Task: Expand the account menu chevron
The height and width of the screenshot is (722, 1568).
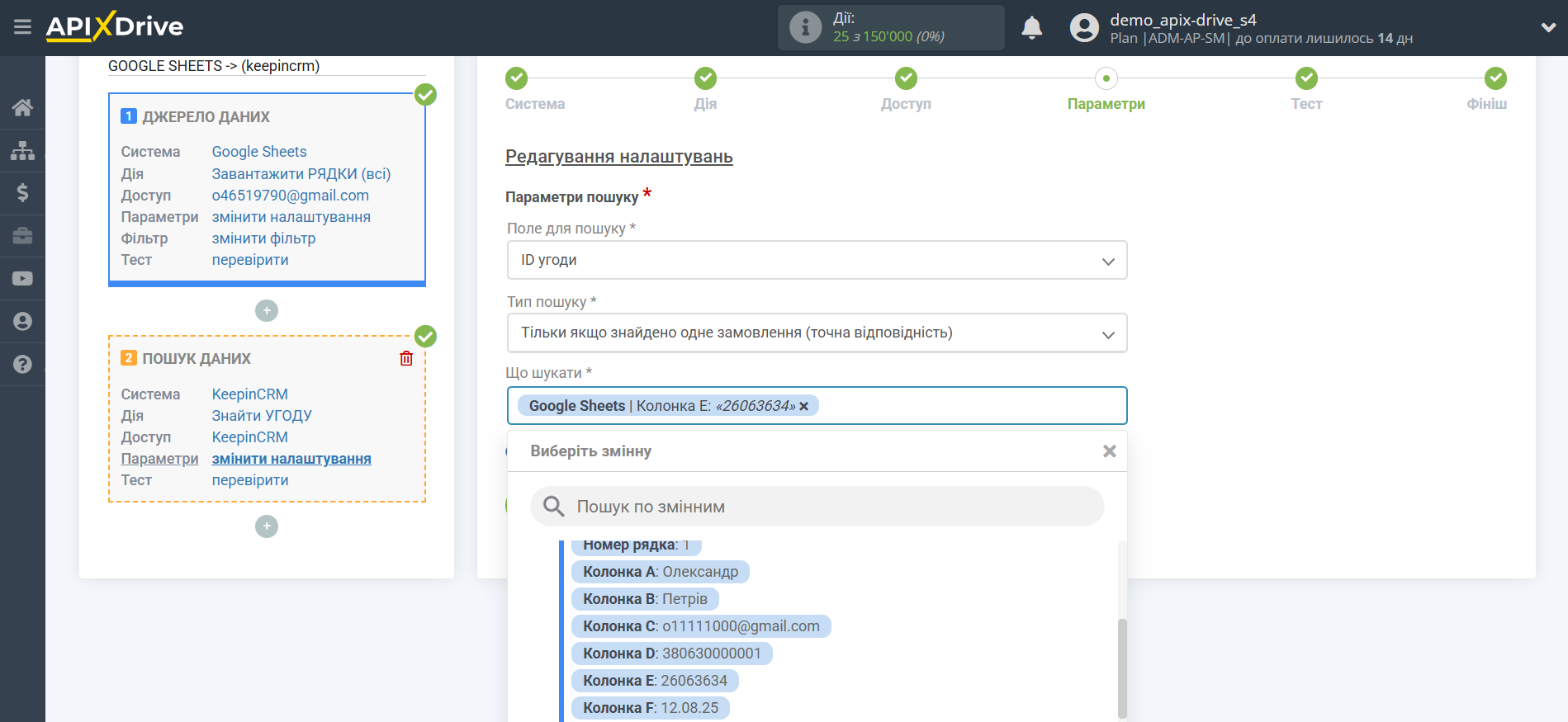Action: (x=1548, y=27)
